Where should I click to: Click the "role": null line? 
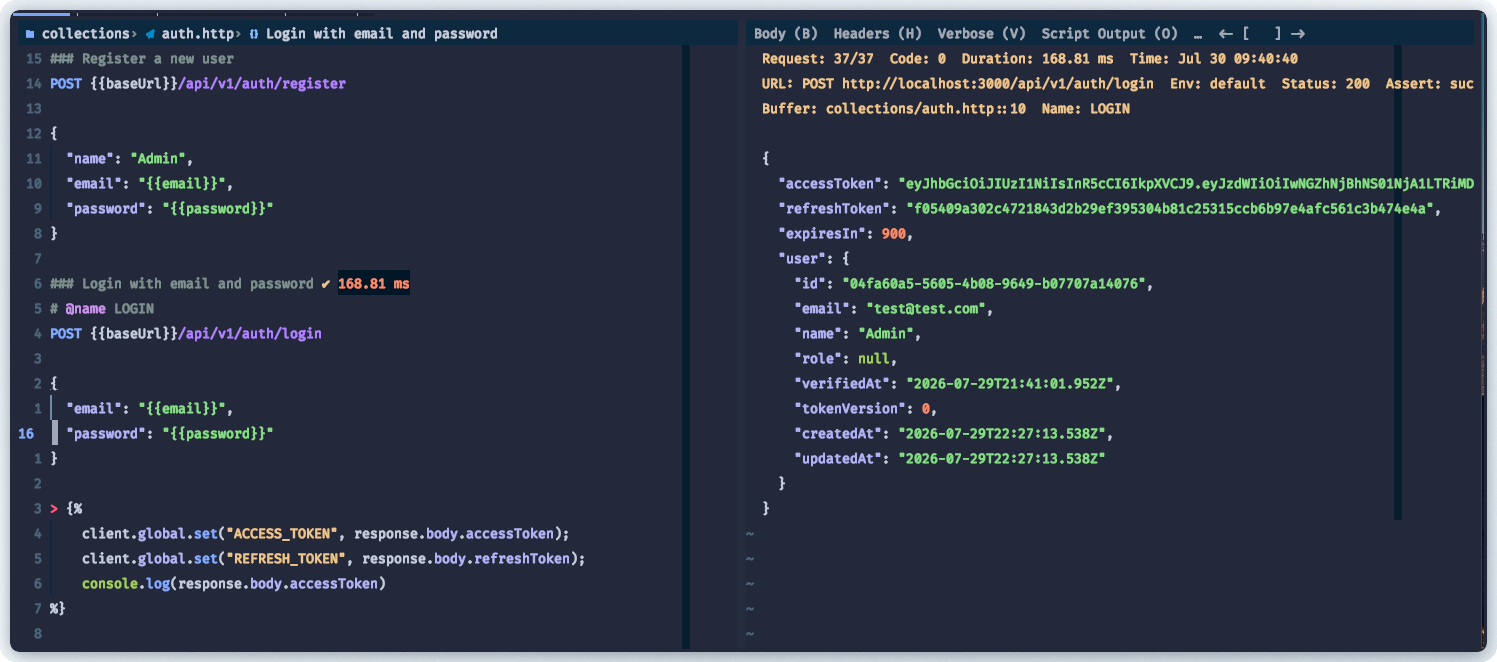[846, 359]
